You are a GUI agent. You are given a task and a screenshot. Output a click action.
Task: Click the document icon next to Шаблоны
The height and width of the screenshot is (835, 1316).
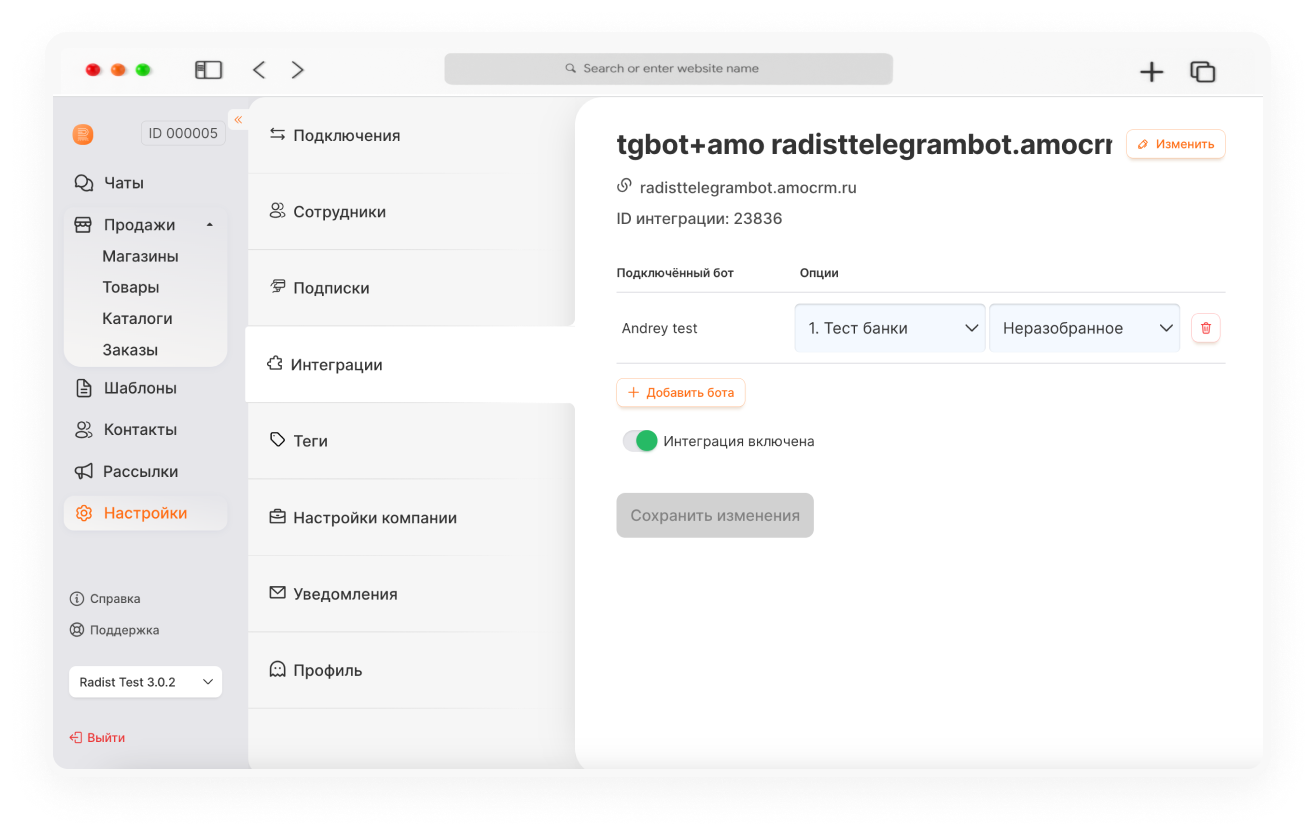(x=84, y=388)
